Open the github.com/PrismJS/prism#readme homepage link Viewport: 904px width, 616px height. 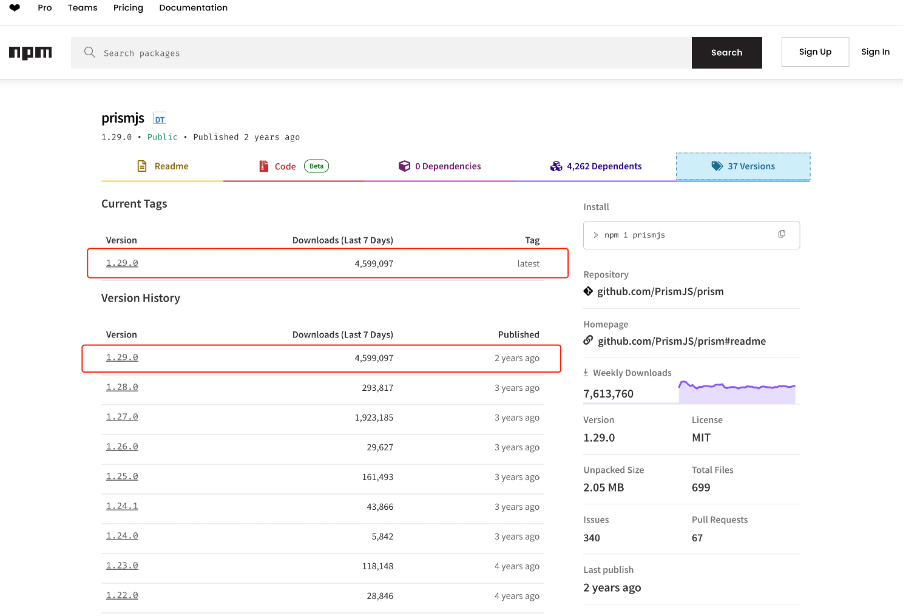click(681, 341)
